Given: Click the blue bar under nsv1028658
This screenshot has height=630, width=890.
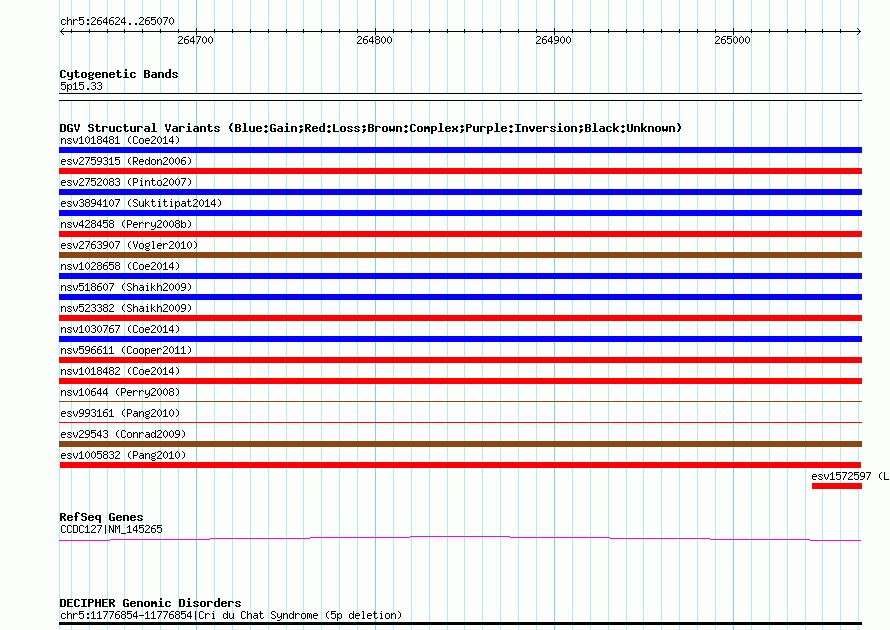Looking at the screenshot, I should (460, 276).
